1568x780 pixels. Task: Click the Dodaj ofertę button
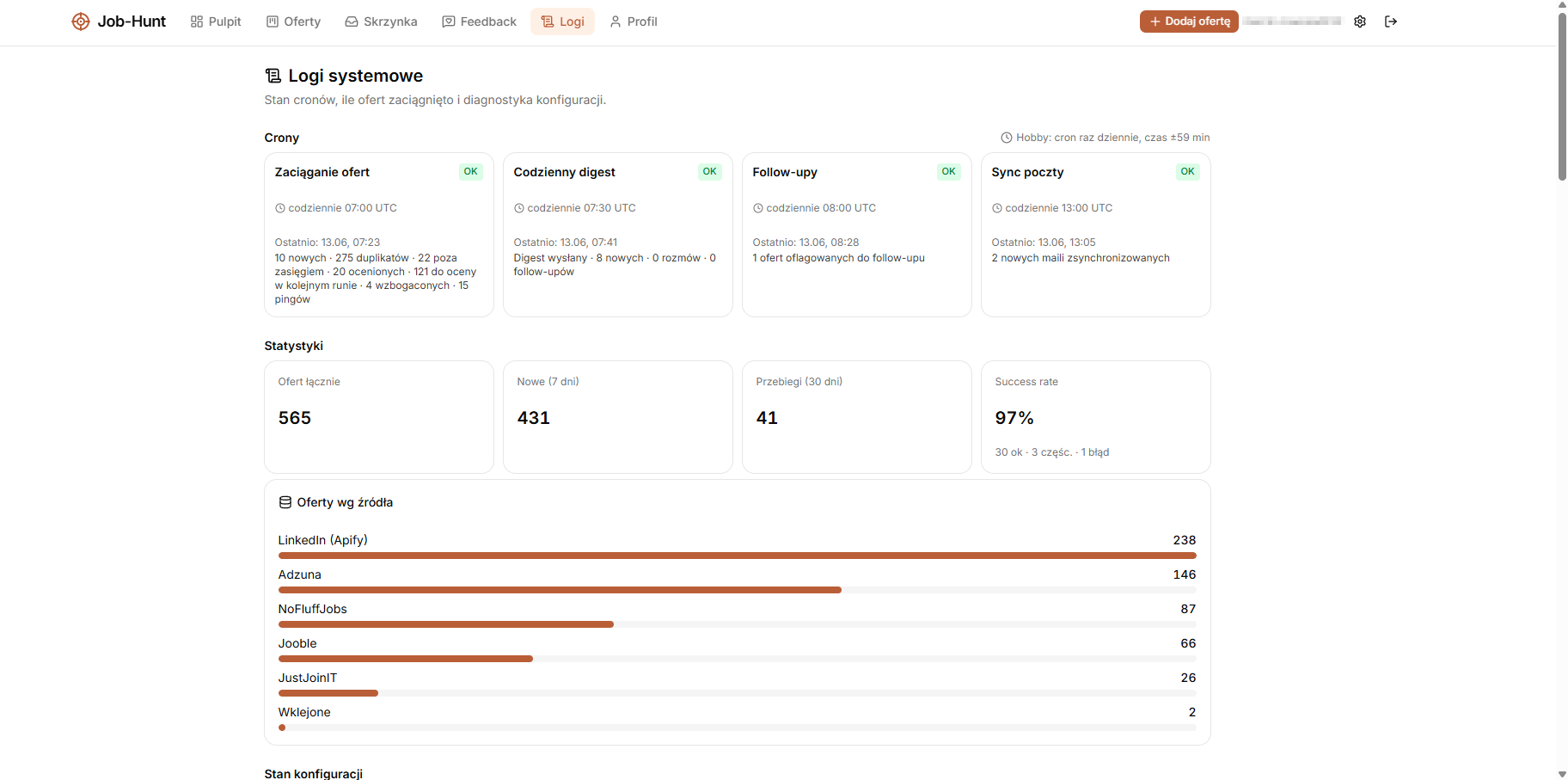[x=1189, y=21]
